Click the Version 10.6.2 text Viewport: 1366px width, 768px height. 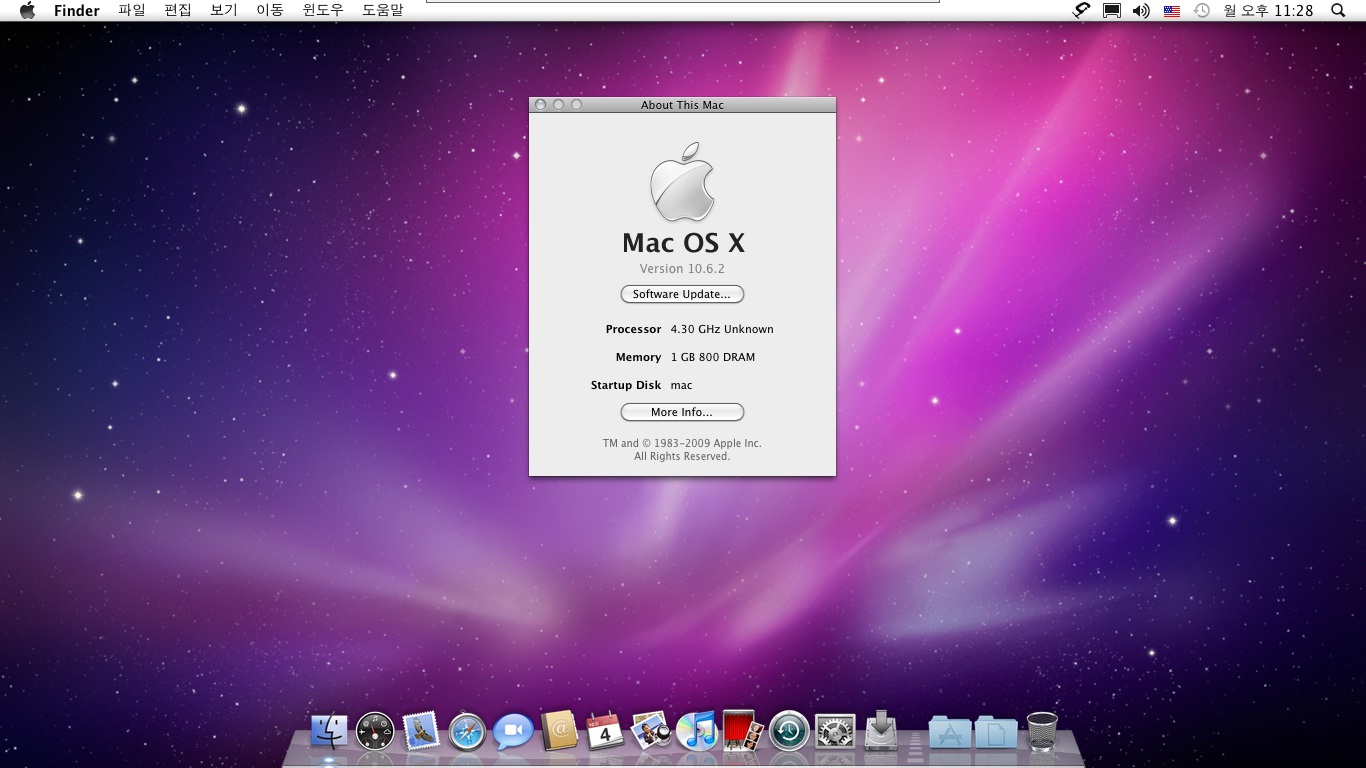tap(682, 269)
